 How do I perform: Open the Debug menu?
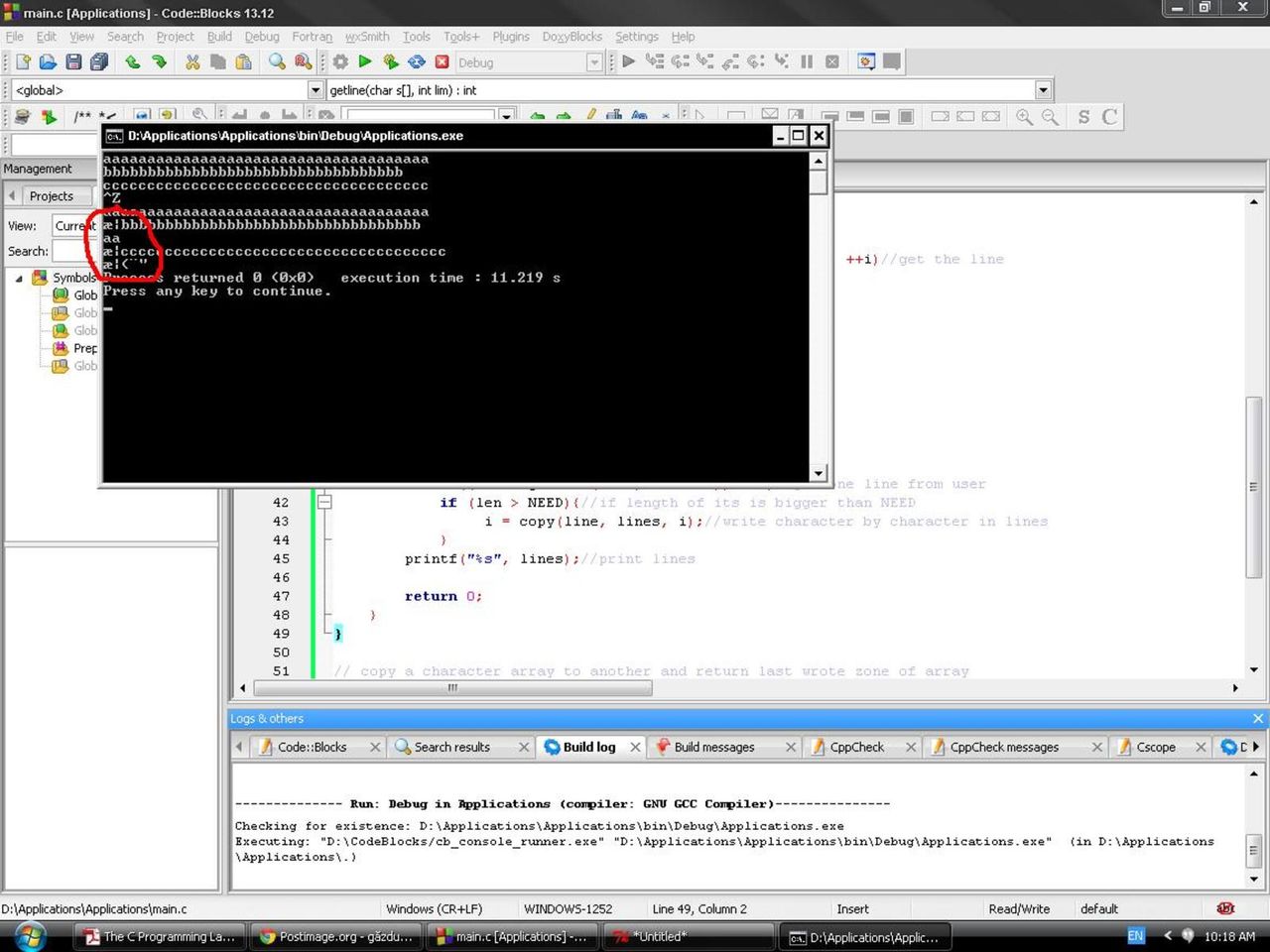tap(262, 37)
